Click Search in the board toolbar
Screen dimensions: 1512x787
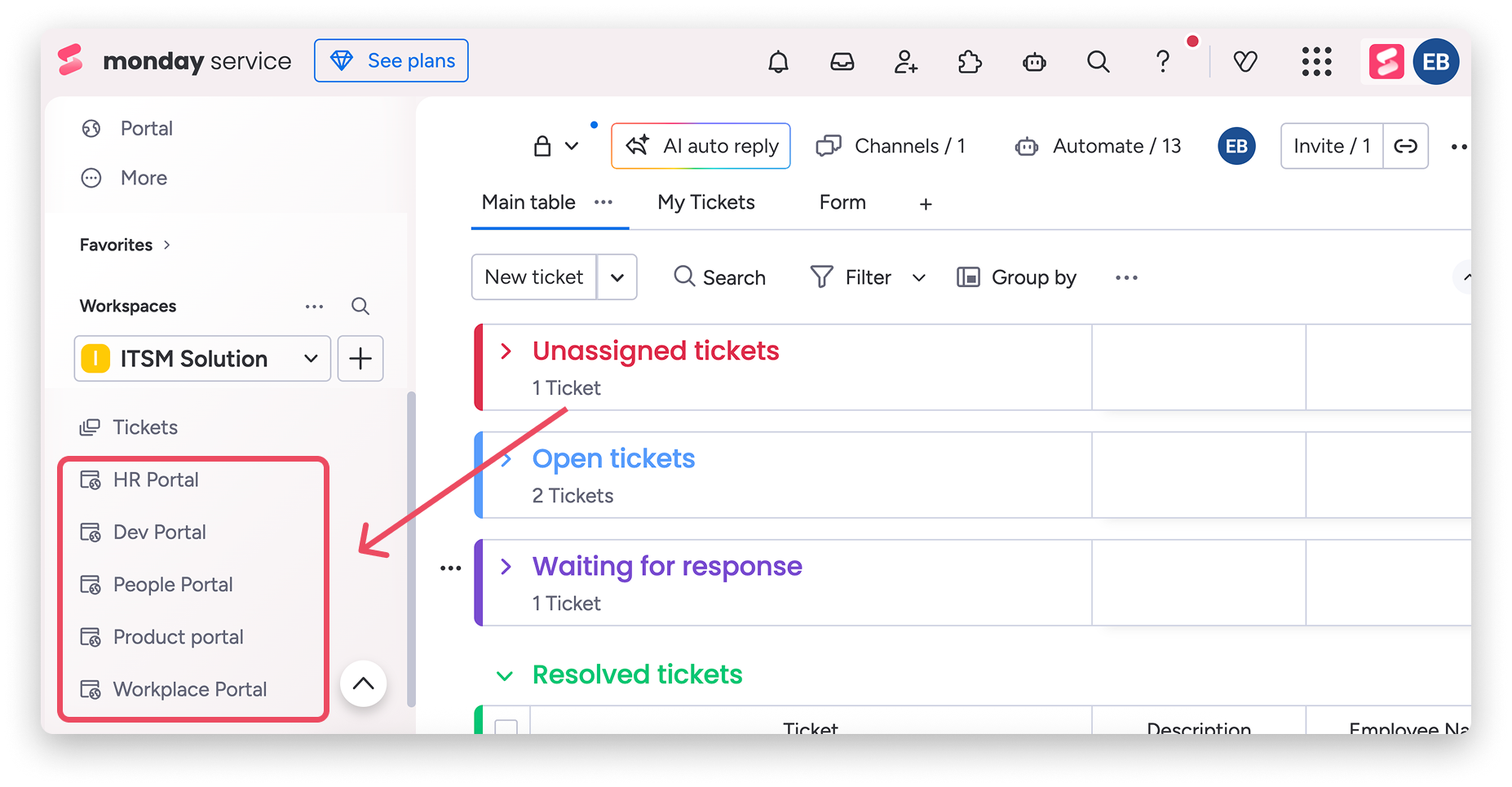[x=720, y=277]
